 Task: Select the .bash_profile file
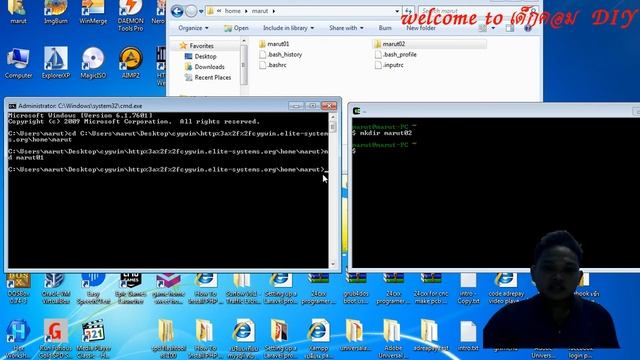pos(396,54)
